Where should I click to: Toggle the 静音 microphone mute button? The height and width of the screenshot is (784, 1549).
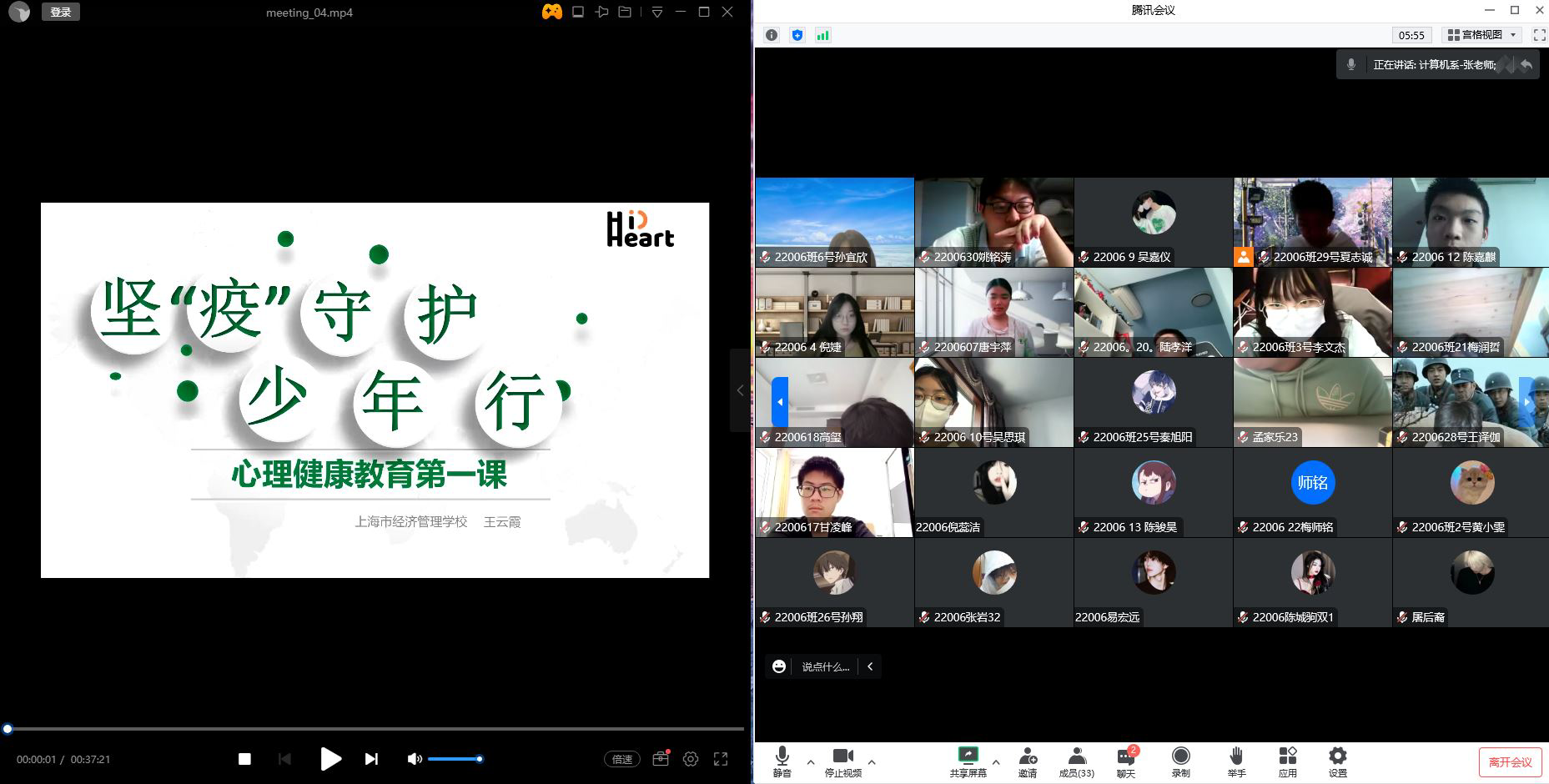(x=782, y=761)
